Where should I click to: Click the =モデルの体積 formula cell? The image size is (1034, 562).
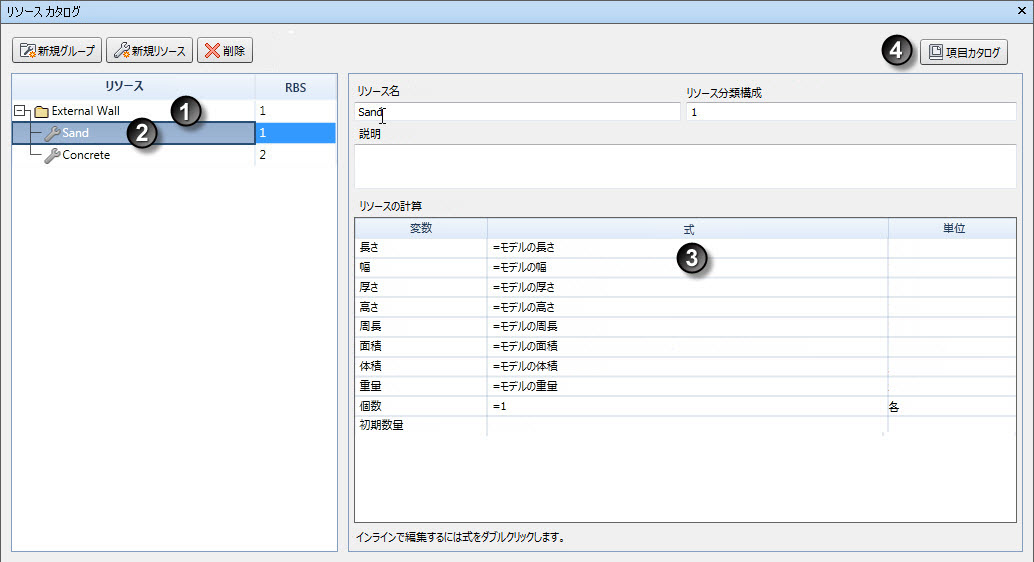[x=688, y=366]
